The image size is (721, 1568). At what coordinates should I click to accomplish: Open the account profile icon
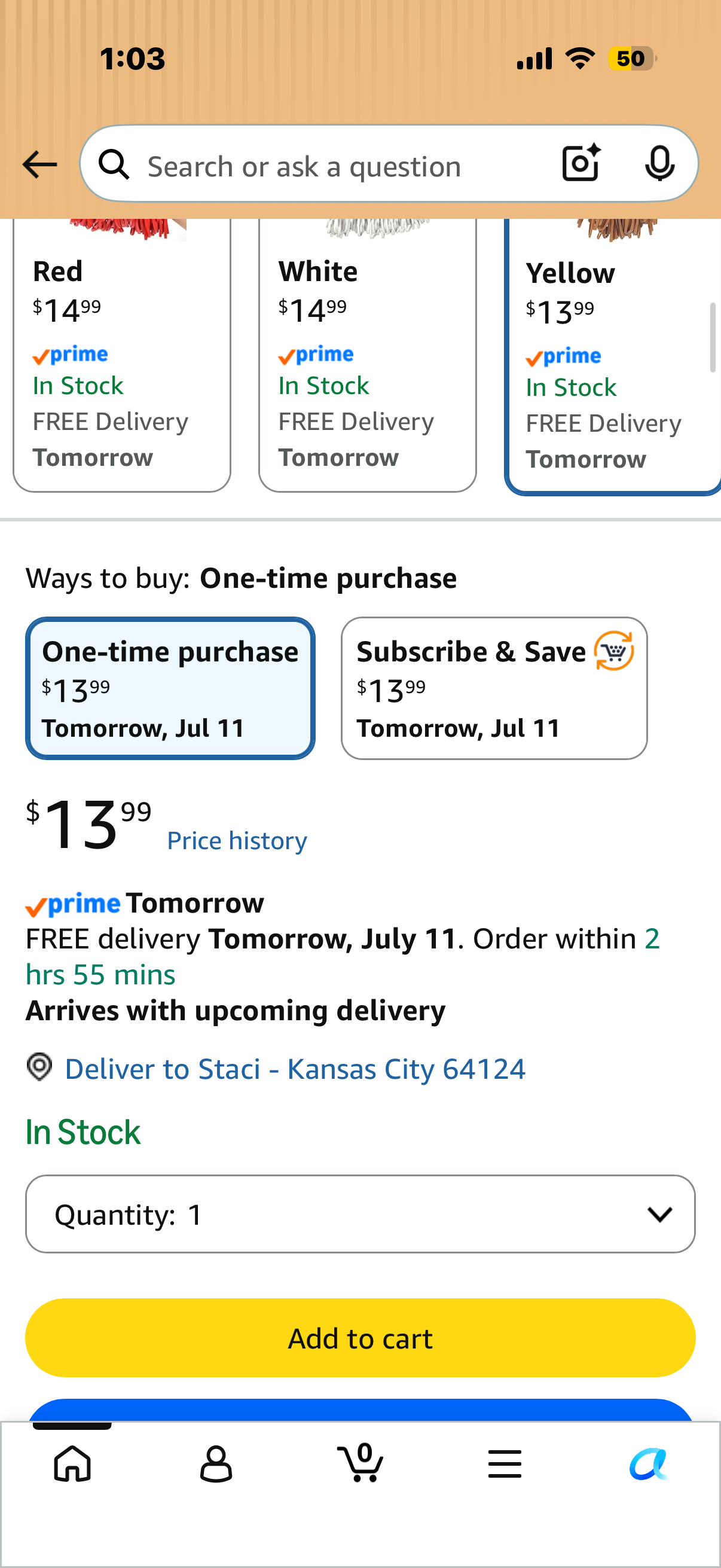[216, 1464]
